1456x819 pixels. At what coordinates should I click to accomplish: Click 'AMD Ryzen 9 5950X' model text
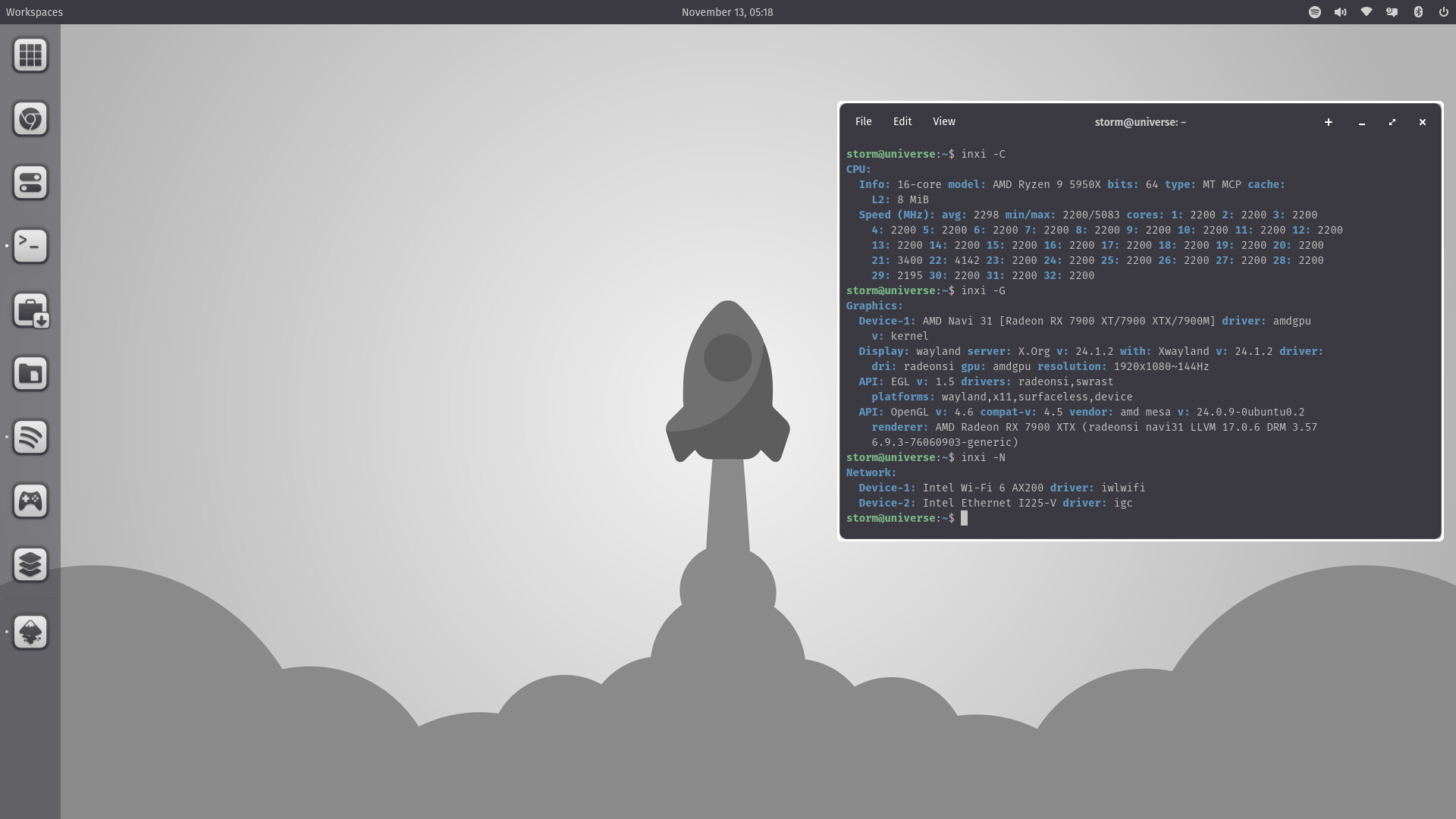click(x=1046, y=184)
